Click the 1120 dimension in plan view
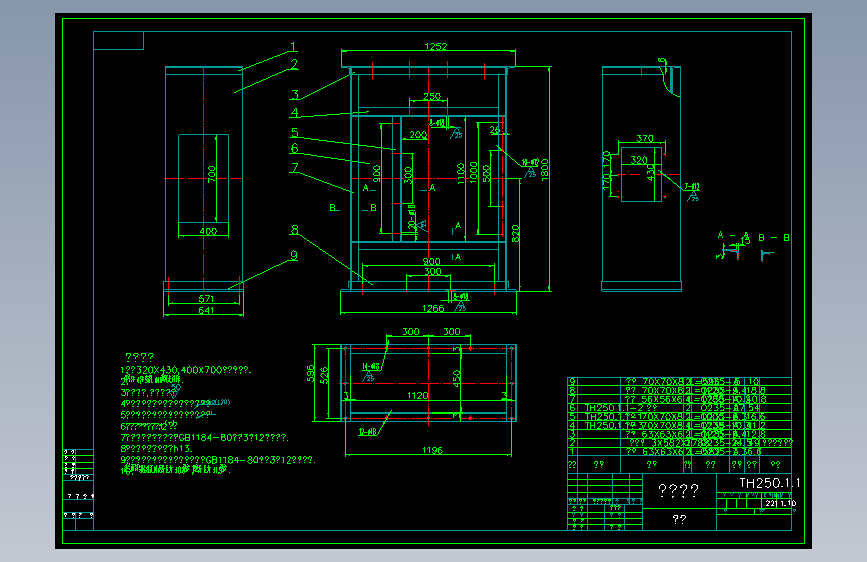Image resolution: width=867 pixels, height=562 pixels. pos(417,396)
